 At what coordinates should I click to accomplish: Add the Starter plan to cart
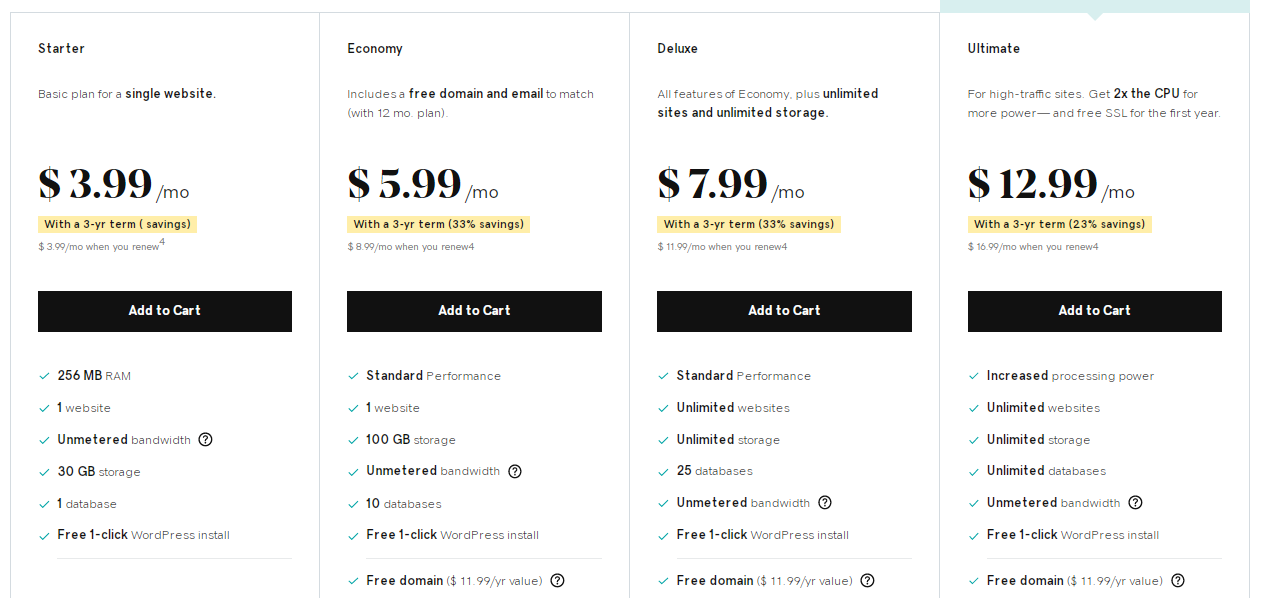(x=164, y=311)
